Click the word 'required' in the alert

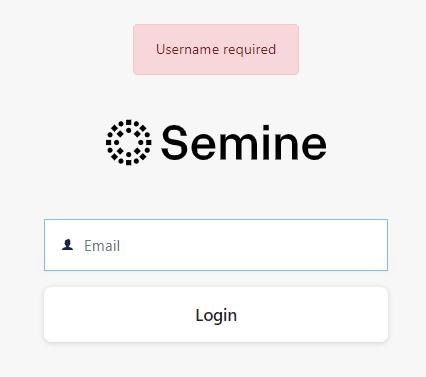pos(250,50)
